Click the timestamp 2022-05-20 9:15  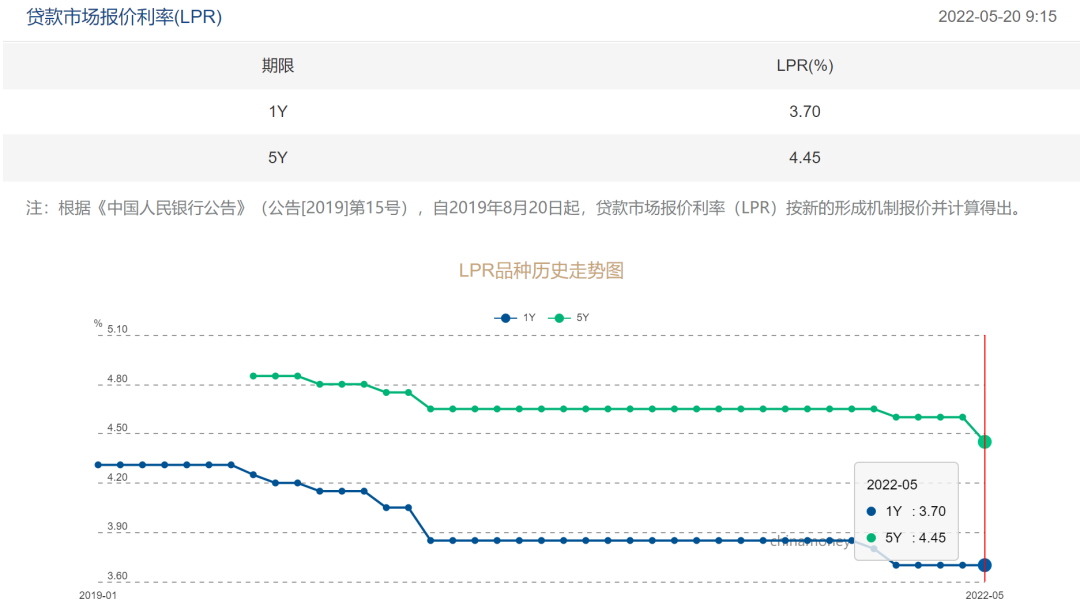(x=996, y=16)
